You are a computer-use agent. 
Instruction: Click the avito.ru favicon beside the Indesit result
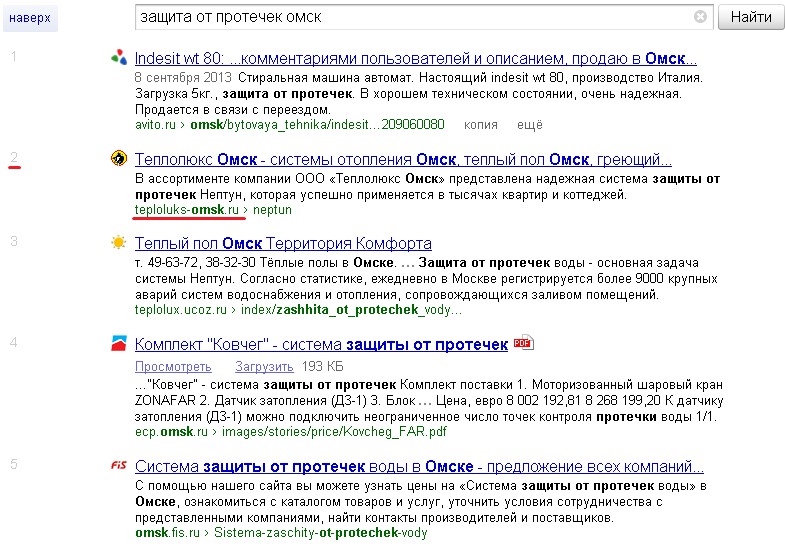coord(119,58)
